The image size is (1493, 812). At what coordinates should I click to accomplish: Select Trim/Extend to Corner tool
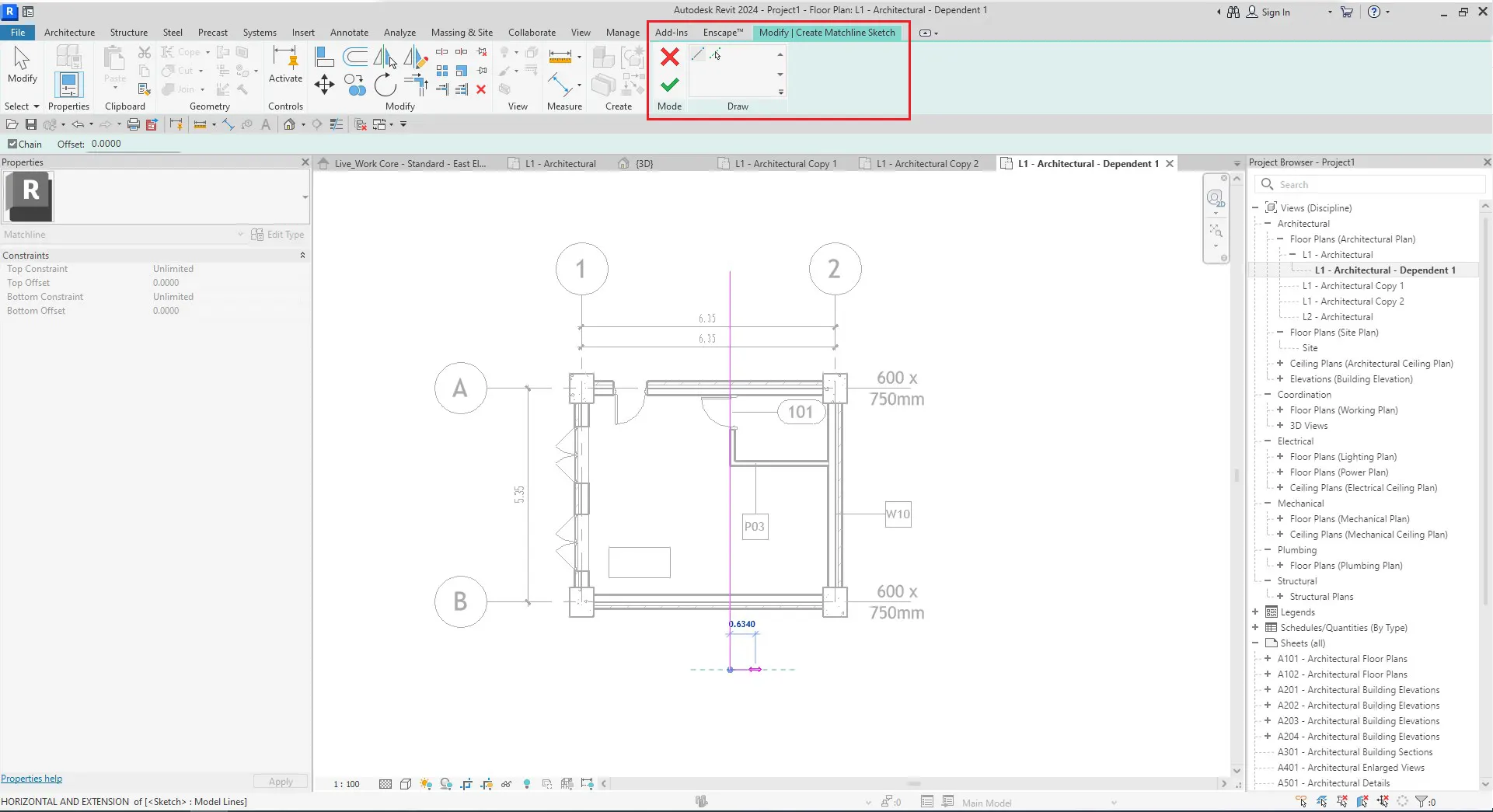coord(416,84)
